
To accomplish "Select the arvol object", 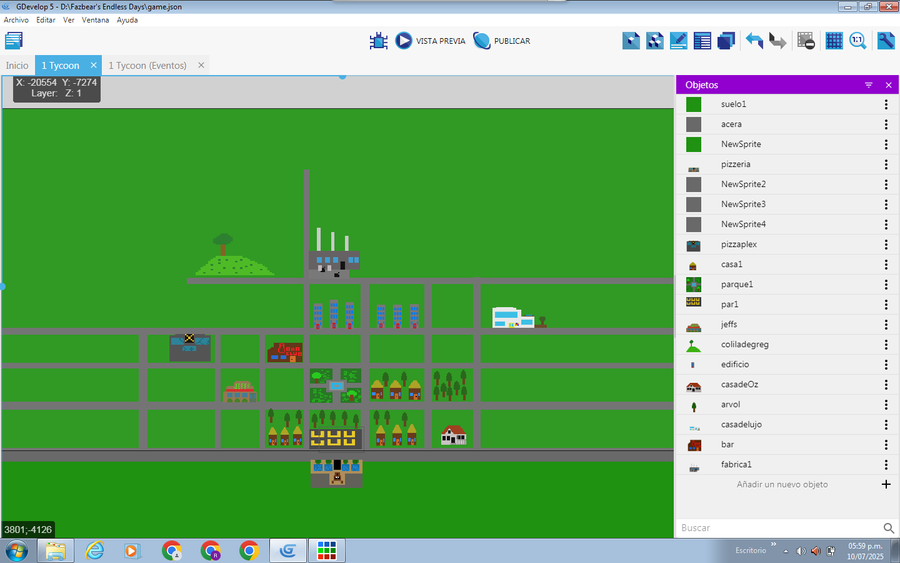I will pos(788,405).
